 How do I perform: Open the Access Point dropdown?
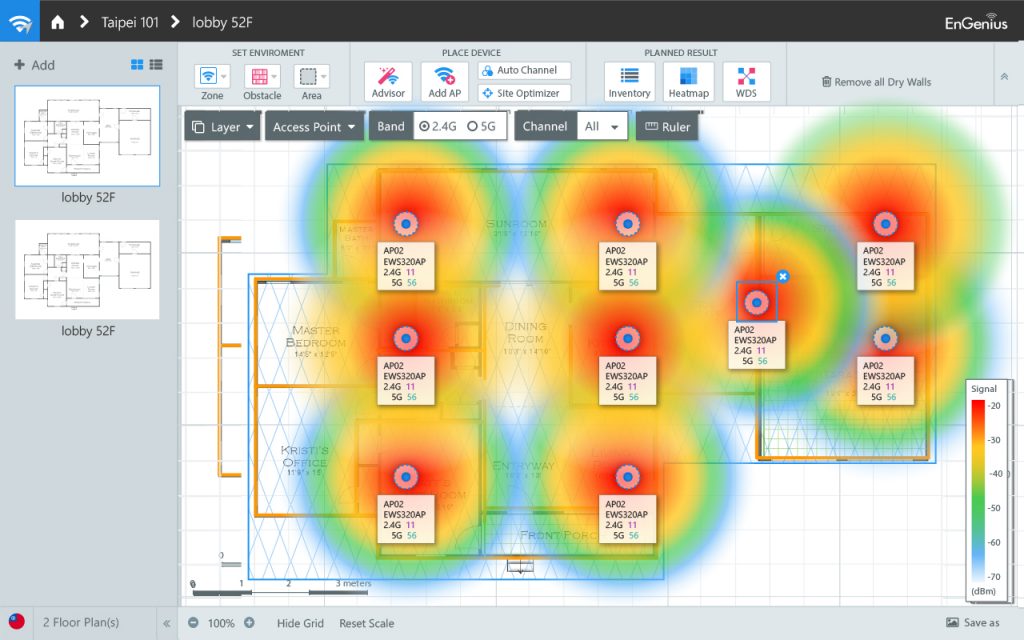314,127
